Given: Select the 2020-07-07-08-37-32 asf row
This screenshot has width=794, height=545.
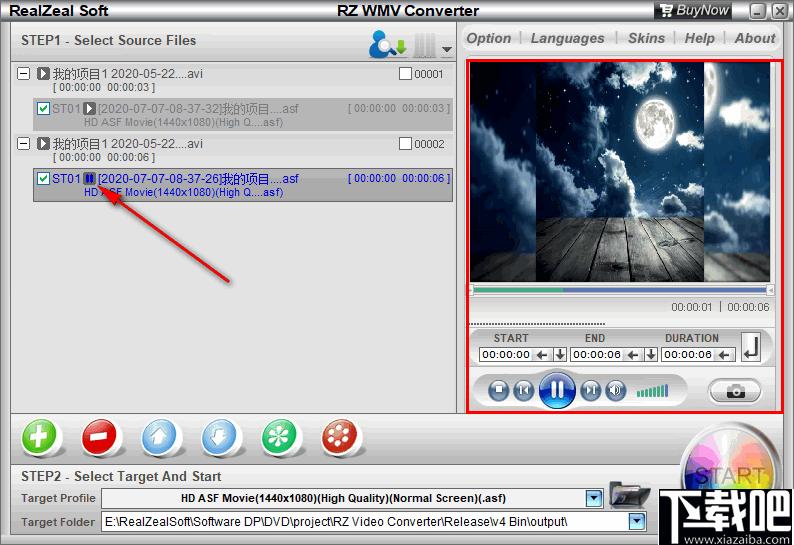Looking at the screenshot, I should click(x=243, y=114).
